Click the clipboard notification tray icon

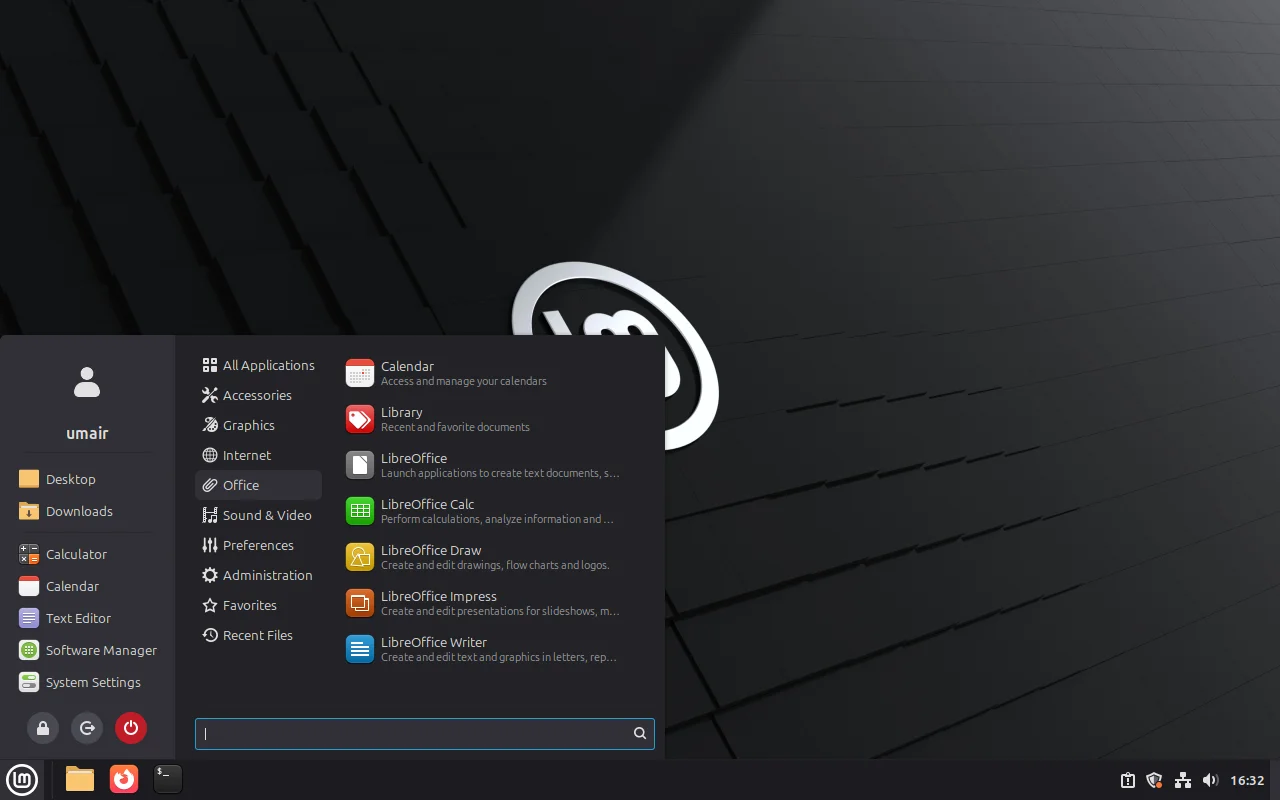tap(1127, 780)
